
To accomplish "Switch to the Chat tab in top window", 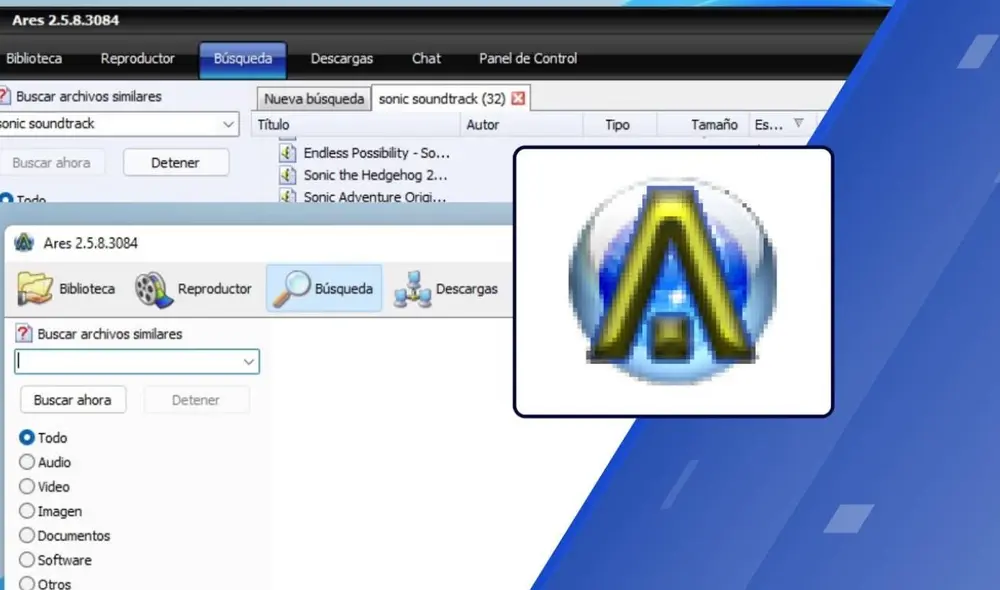I will point(426,58).
